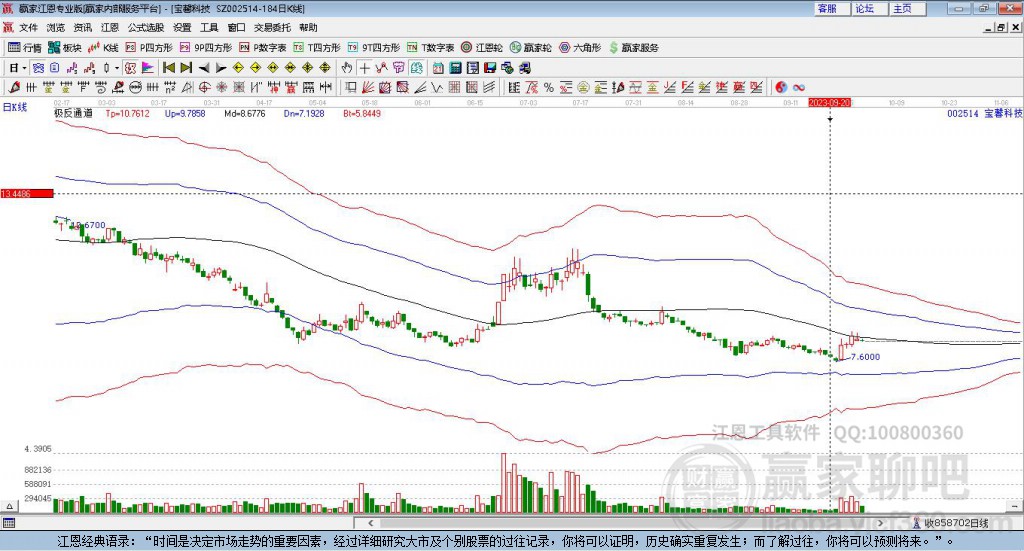Image resolution: width=1024 pixels, height=551 pixels.
Task: Click the horizontal scrollbar right arrow
Action: tap(881, 523)
